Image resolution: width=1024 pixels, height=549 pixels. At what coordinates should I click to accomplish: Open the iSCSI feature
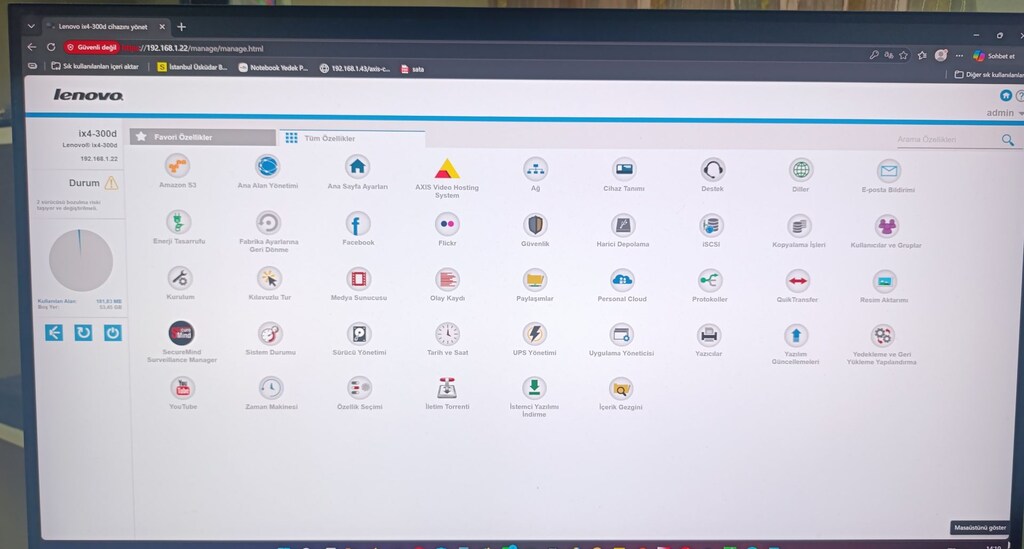pos(711,226)
